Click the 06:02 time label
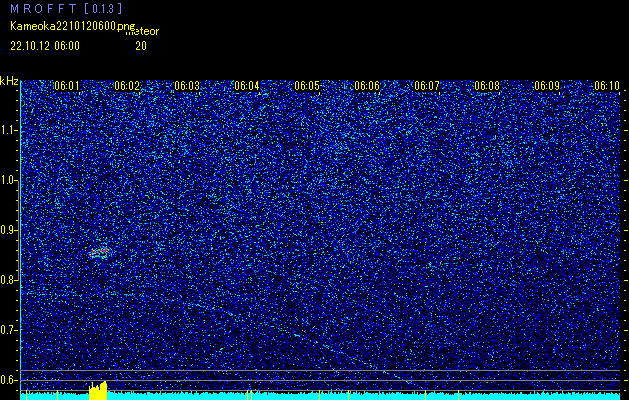This screenshot has width=629, height=400. pos(127,85)
